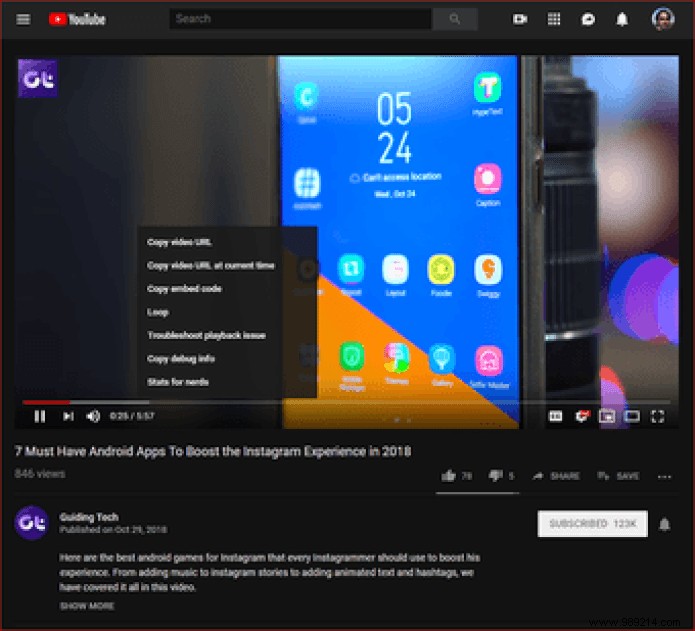This screenshot has width=695, height=631.
Task: Select Copy video URL at current time
Action: coord(211,265)
